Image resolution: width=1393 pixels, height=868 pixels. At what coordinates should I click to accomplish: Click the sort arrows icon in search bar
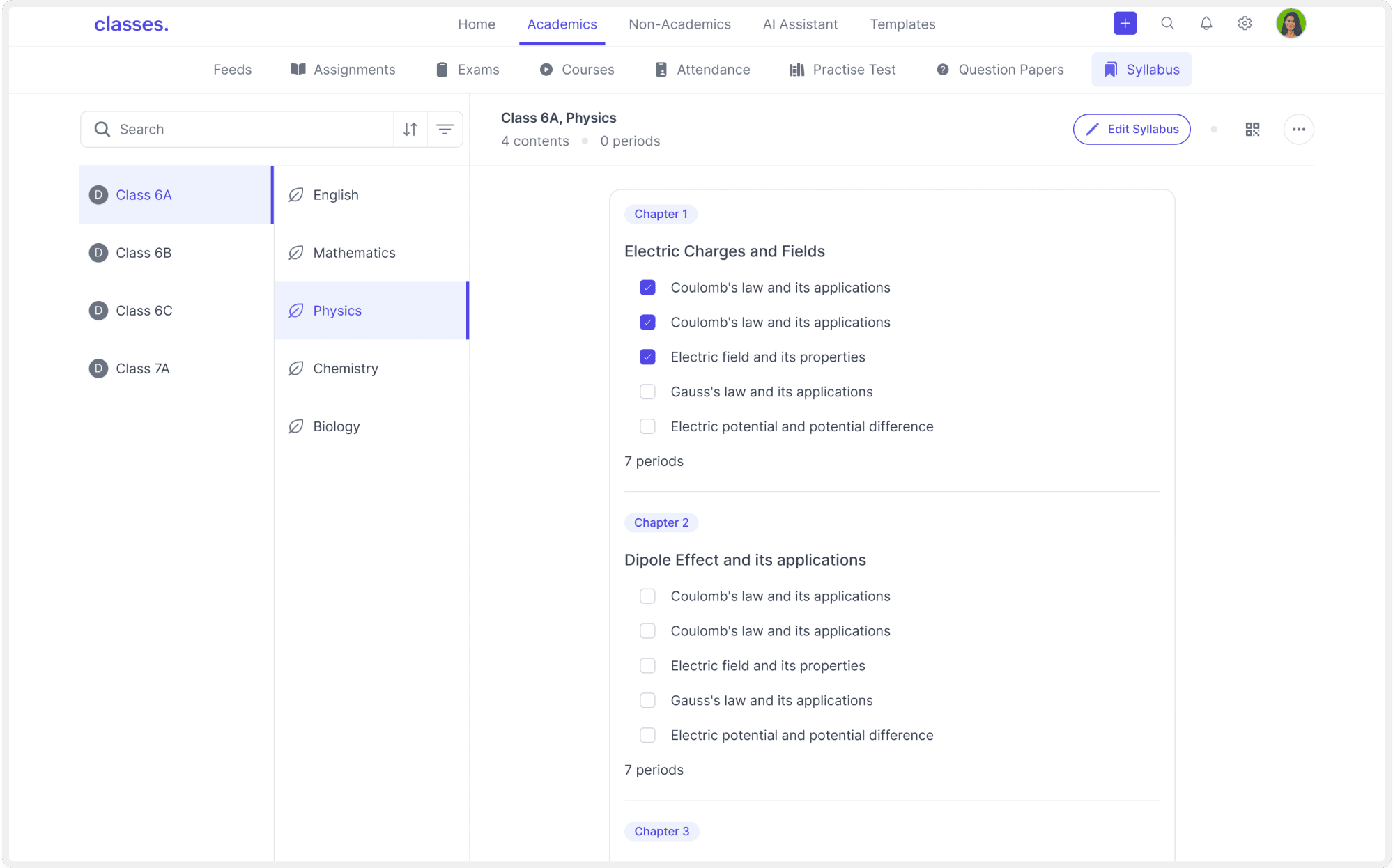pyautogui.click(x=410, y=129)
